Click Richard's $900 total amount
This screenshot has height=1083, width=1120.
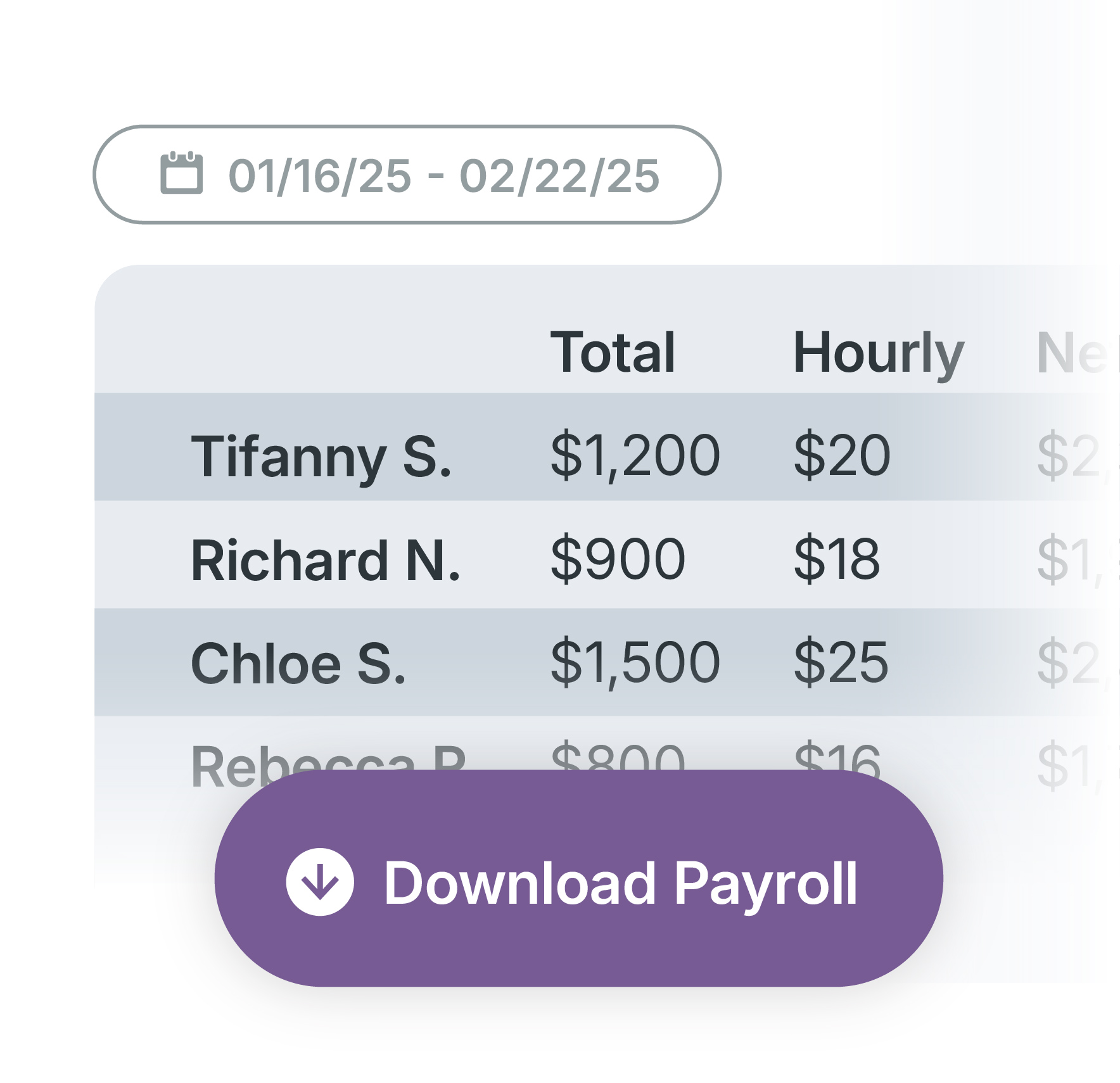(618, 559)
